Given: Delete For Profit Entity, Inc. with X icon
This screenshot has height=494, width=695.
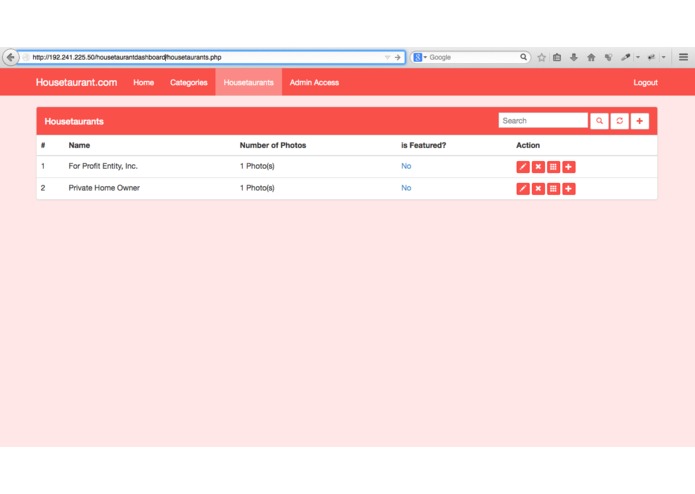Looking at the screenshot, I should coord(538,167).
